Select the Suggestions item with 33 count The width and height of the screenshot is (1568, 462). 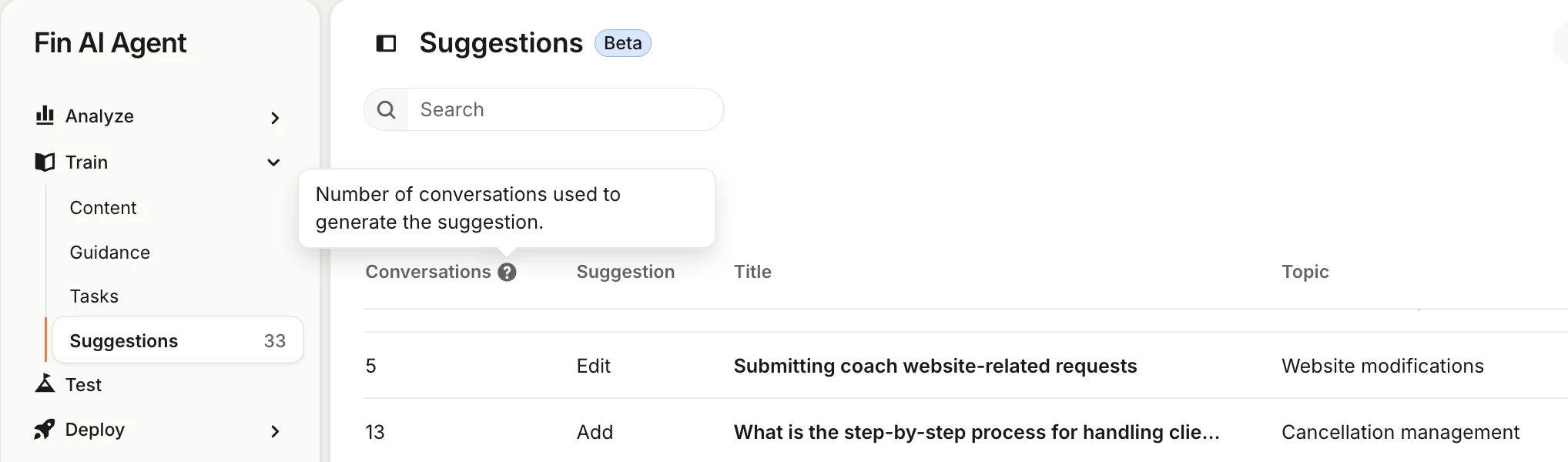point(178,340)
